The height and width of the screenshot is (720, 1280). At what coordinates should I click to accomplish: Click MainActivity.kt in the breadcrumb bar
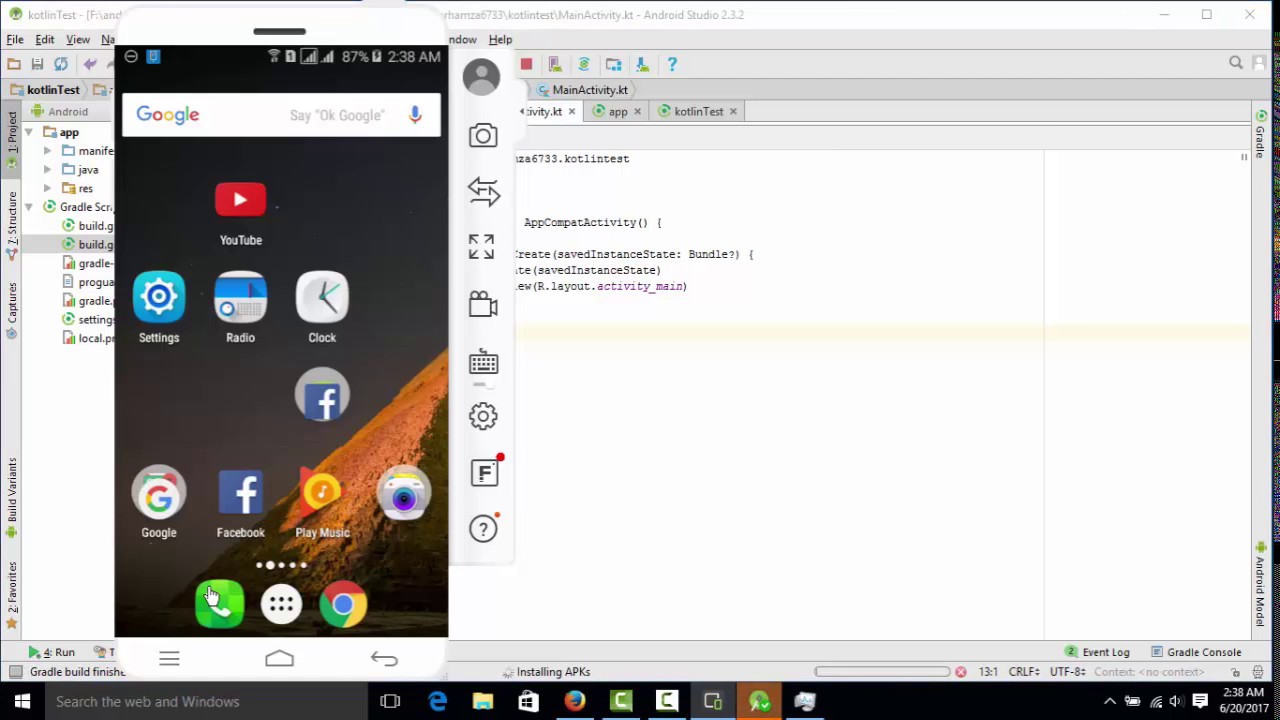click(x=582, y=90)
